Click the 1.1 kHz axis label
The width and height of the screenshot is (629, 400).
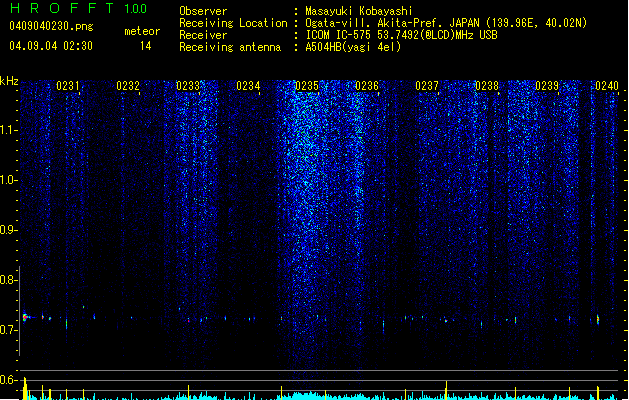pos(8,130)
